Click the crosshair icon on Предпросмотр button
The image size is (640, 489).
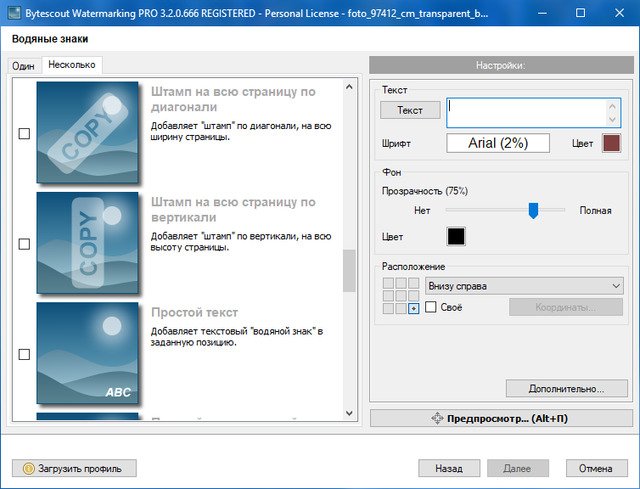(x=437, y=418)
